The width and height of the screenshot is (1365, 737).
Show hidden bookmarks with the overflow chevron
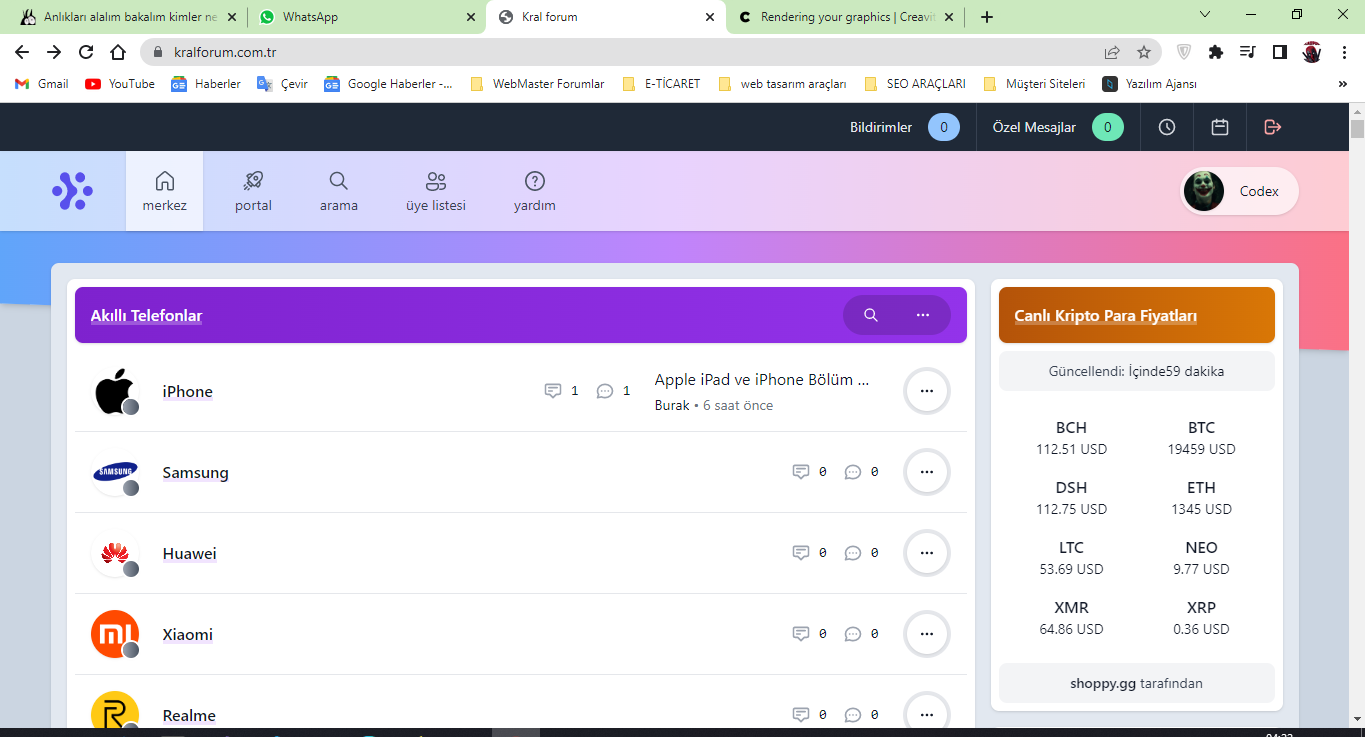coord(1342,84)
